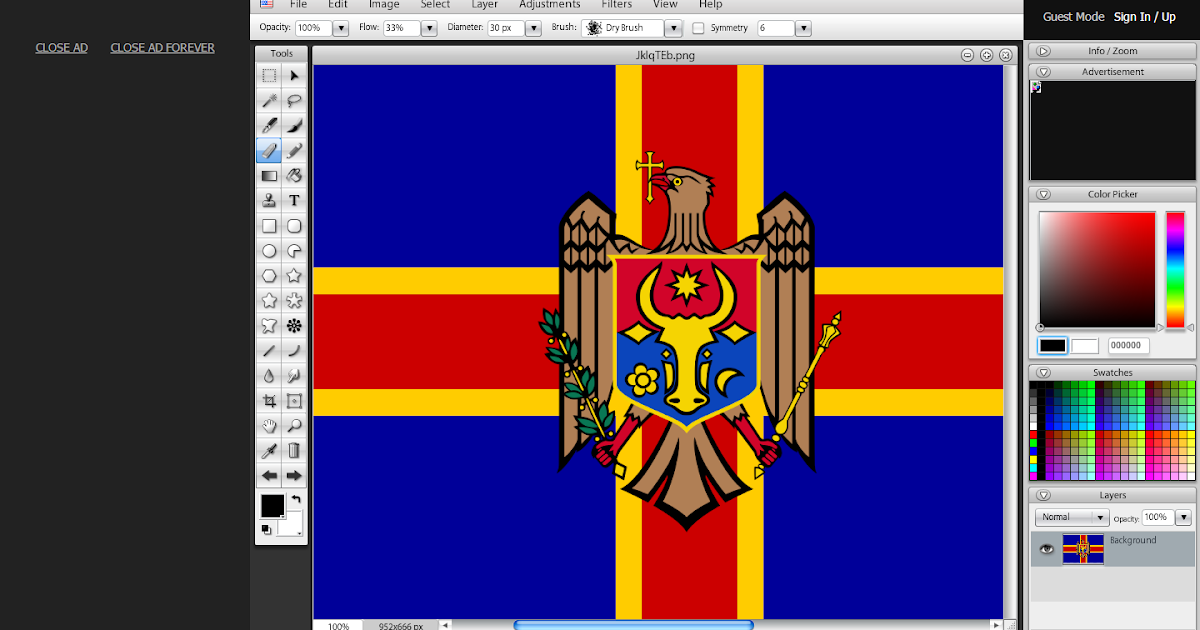
Task: Collapse the Color Picker panel
Action: 1044,194
